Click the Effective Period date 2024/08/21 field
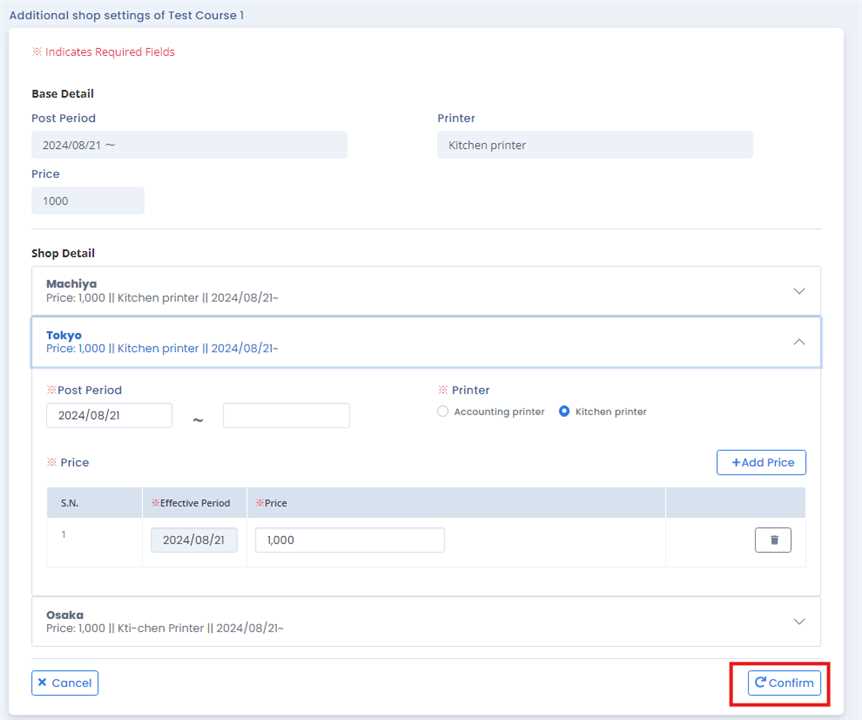The height and width of the screenshot is (720, 862). [x=194, y=540]
